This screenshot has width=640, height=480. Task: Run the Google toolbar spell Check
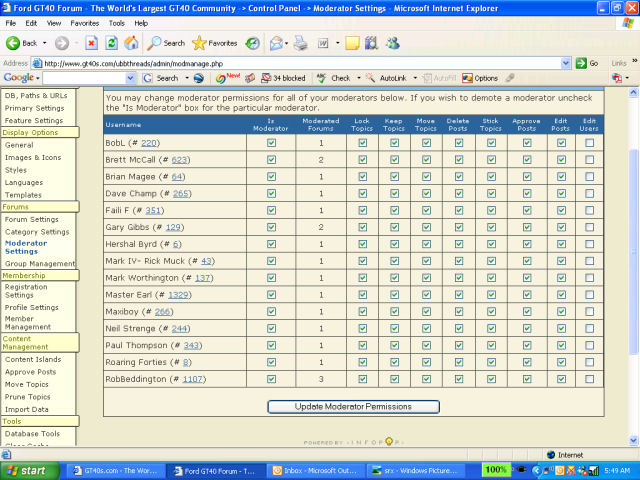point(334,78)
